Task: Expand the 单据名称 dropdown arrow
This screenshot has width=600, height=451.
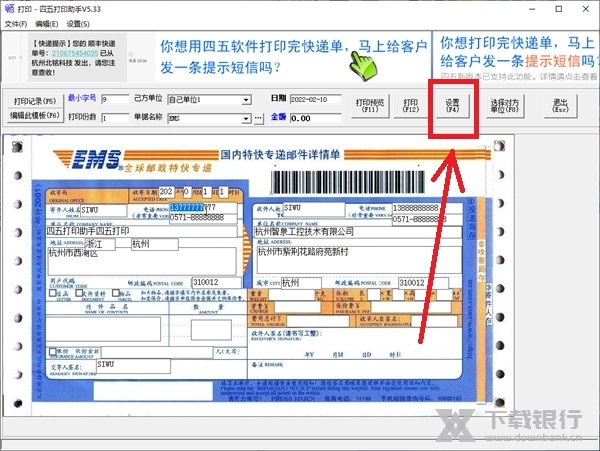Action: tap(246, 119)
